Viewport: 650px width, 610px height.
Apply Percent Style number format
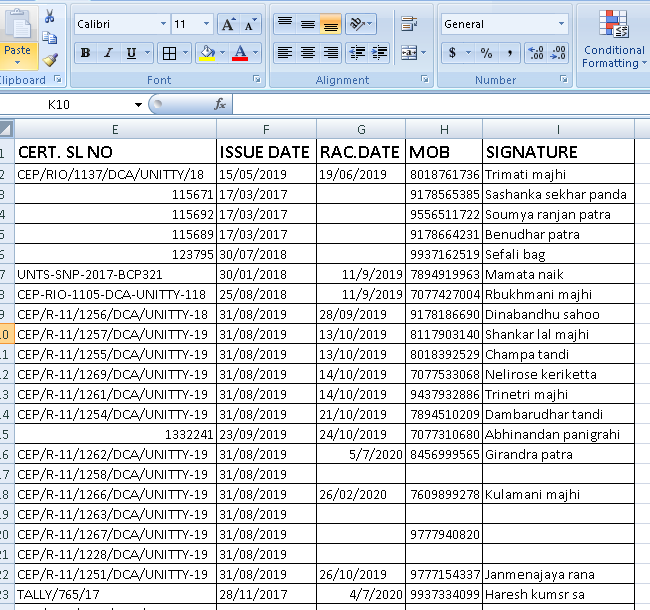click(x=486, y=53)
